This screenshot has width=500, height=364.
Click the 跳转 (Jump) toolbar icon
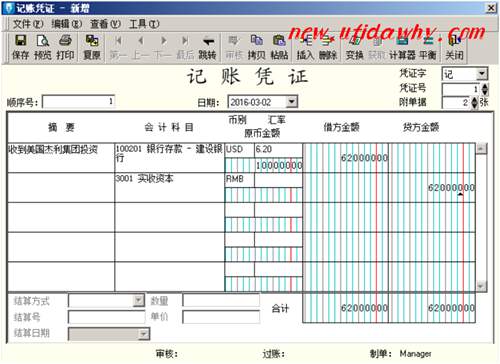(207, 47)
